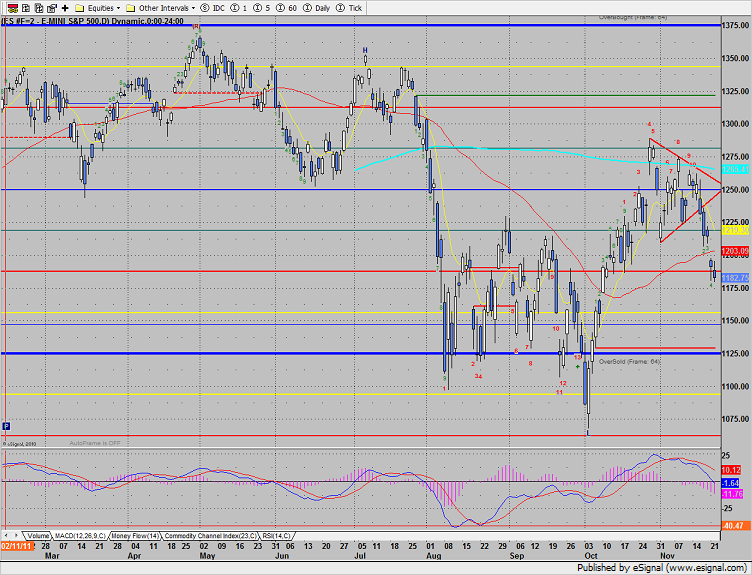
Task: Click the third toolbar window icon
Action: (x=39, y=8)
